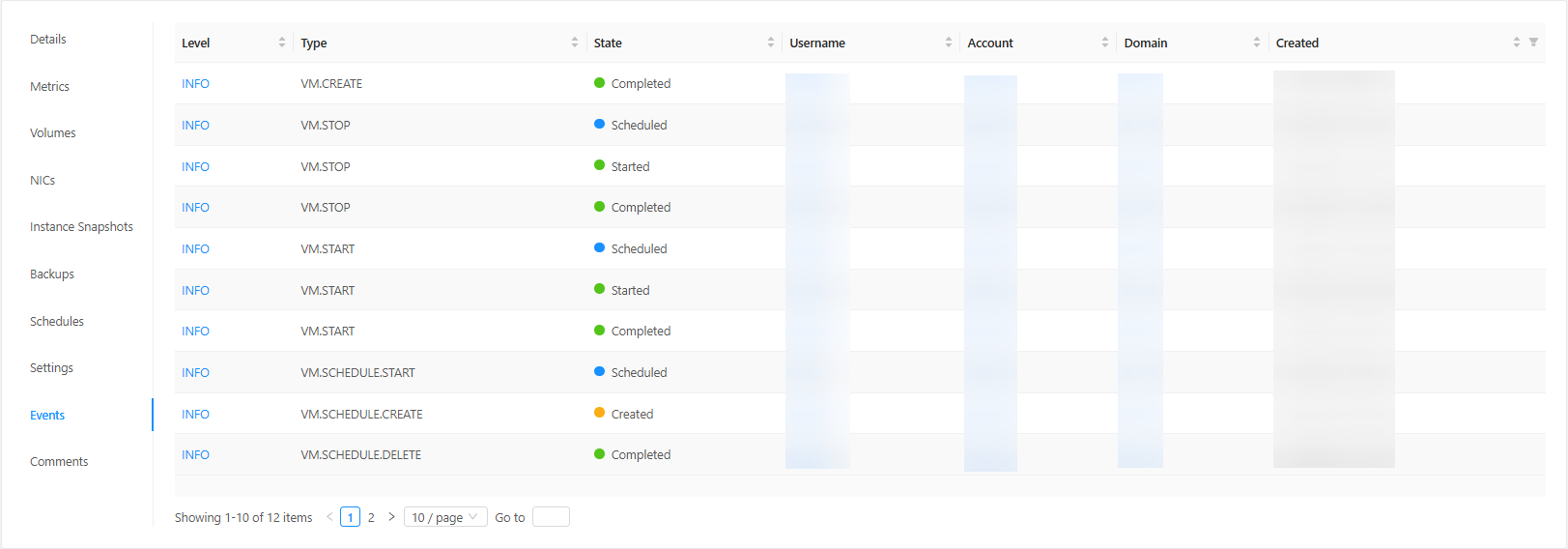Switch to the Metrics tab
The width and height of the screenshot is (1568, 549).
pos(49,87)
